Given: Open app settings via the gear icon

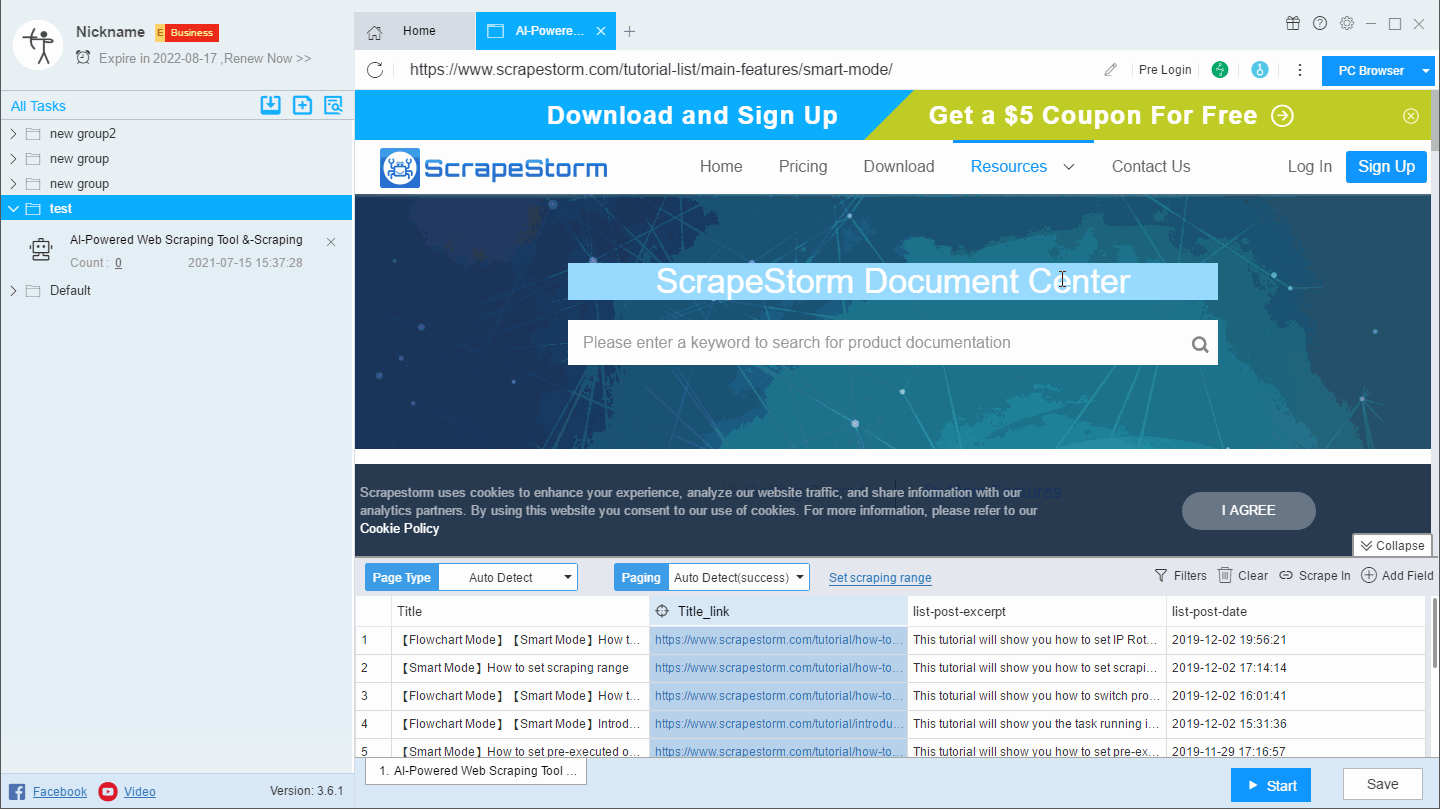Looking at the screenshot, I should click(1346, 22).
